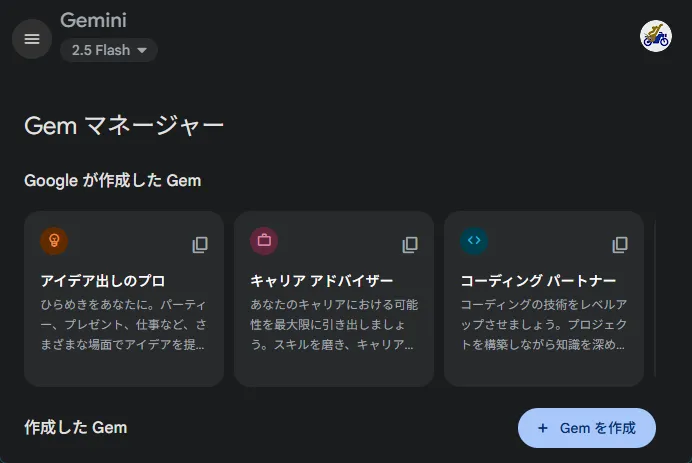Viewport: 692px width, 463px height.
Task: Click the plus icon on create button
Action: click(x=543, y=428)
